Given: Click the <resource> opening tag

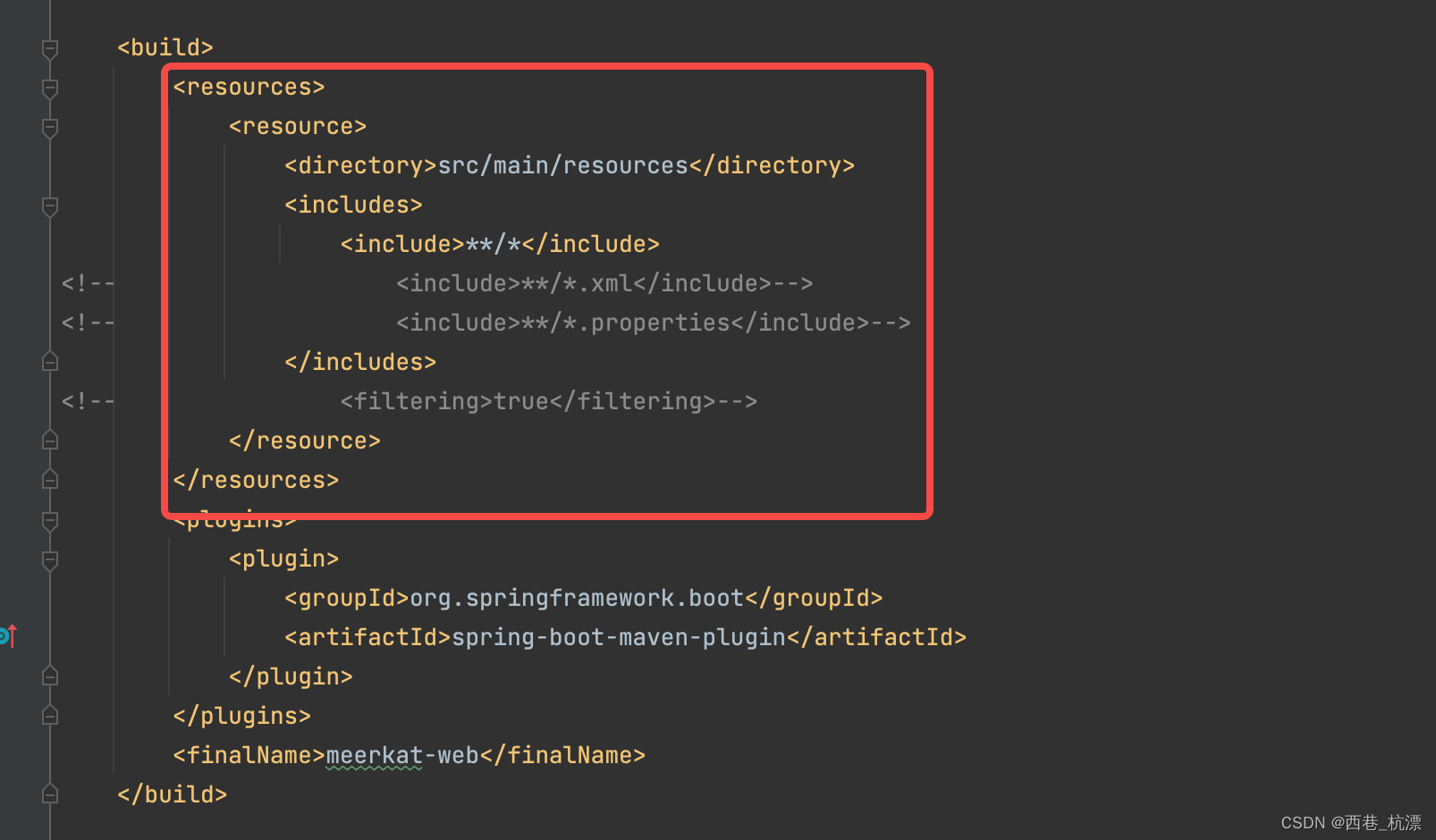Looking at the screenshot, I should click(x=298, y=126).
